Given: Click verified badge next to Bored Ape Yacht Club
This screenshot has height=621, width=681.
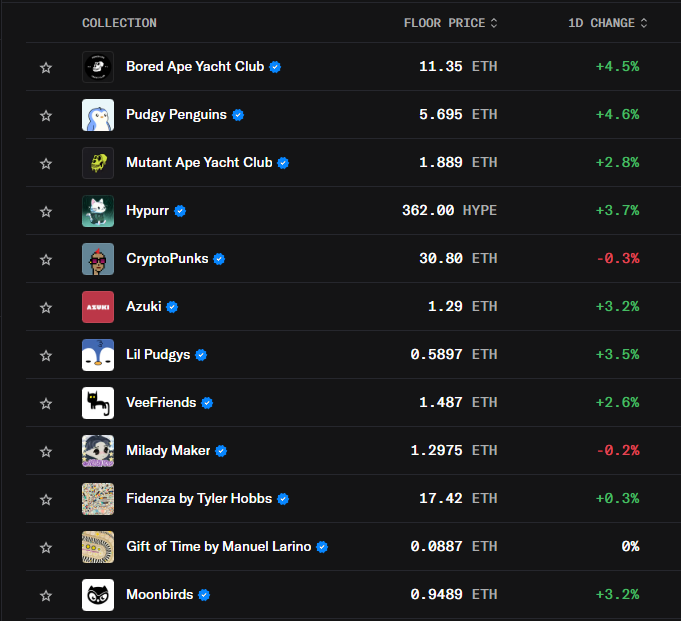Looking at the screenshot, I should [x=275, y=67].
